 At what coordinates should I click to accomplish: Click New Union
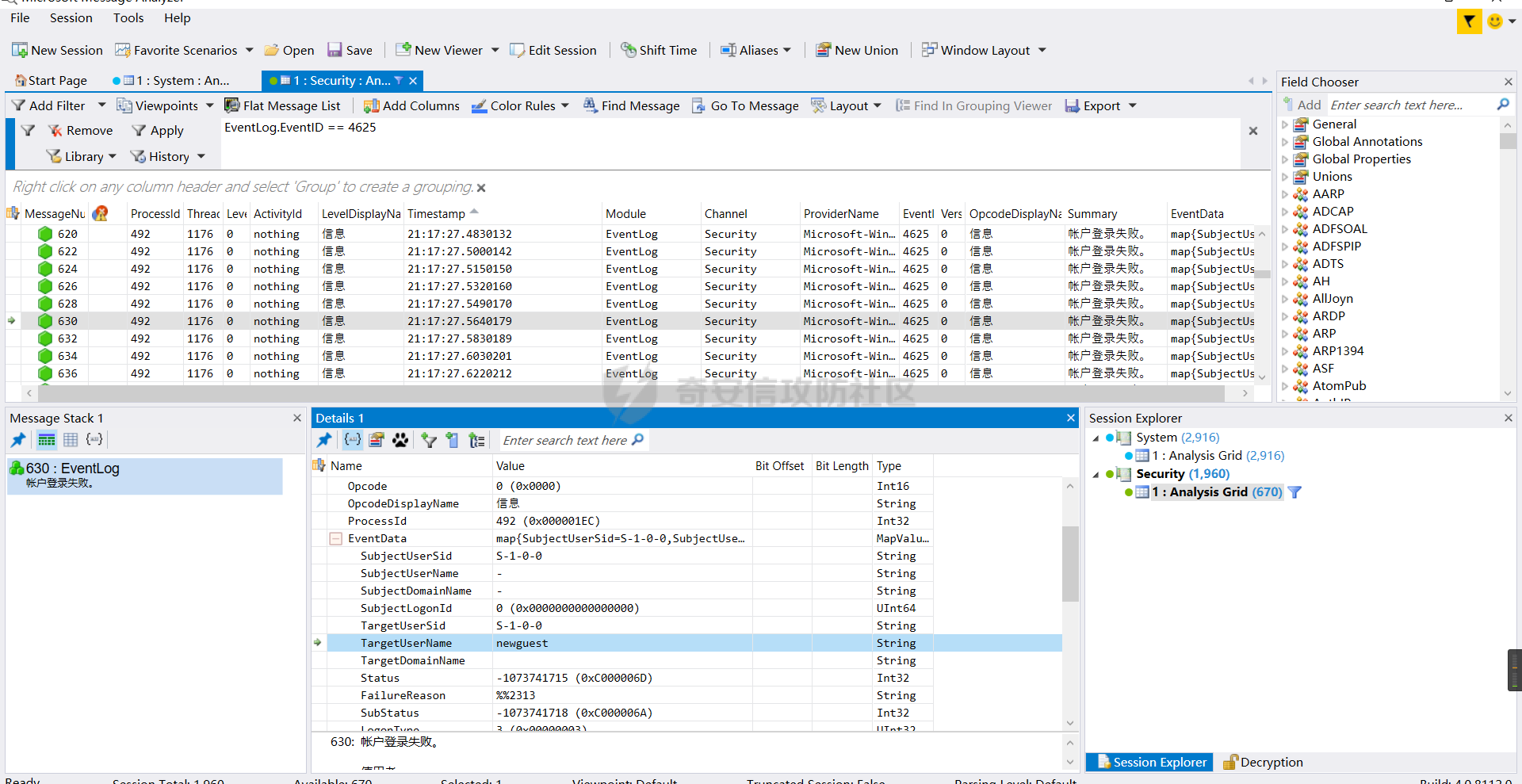(x=857, y=50)
